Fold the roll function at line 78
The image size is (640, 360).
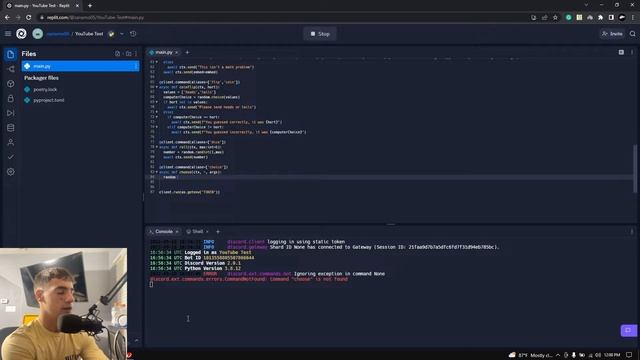[x=157, y=147]
